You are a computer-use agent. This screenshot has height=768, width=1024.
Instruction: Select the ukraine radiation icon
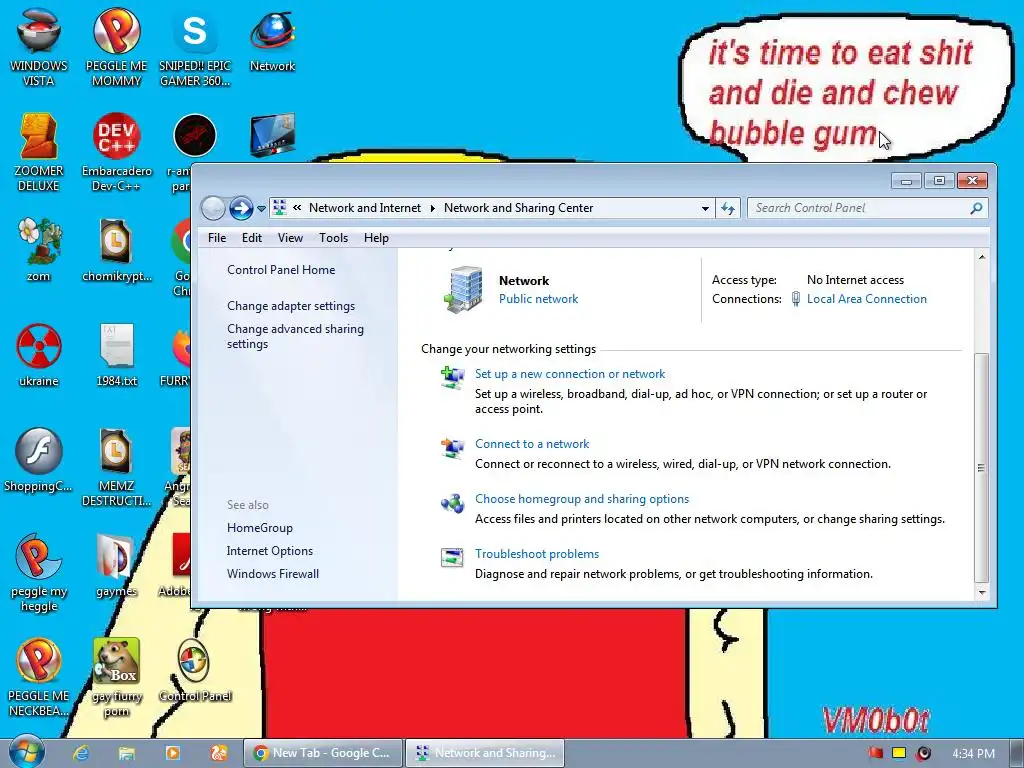coord(39,355)
